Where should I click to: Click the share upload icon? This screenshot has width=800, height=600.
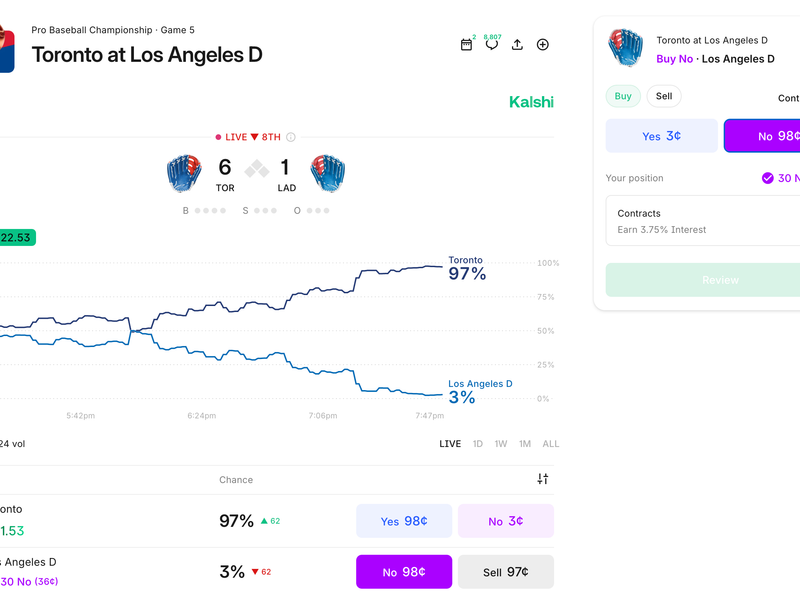click(x=517, y=44)
